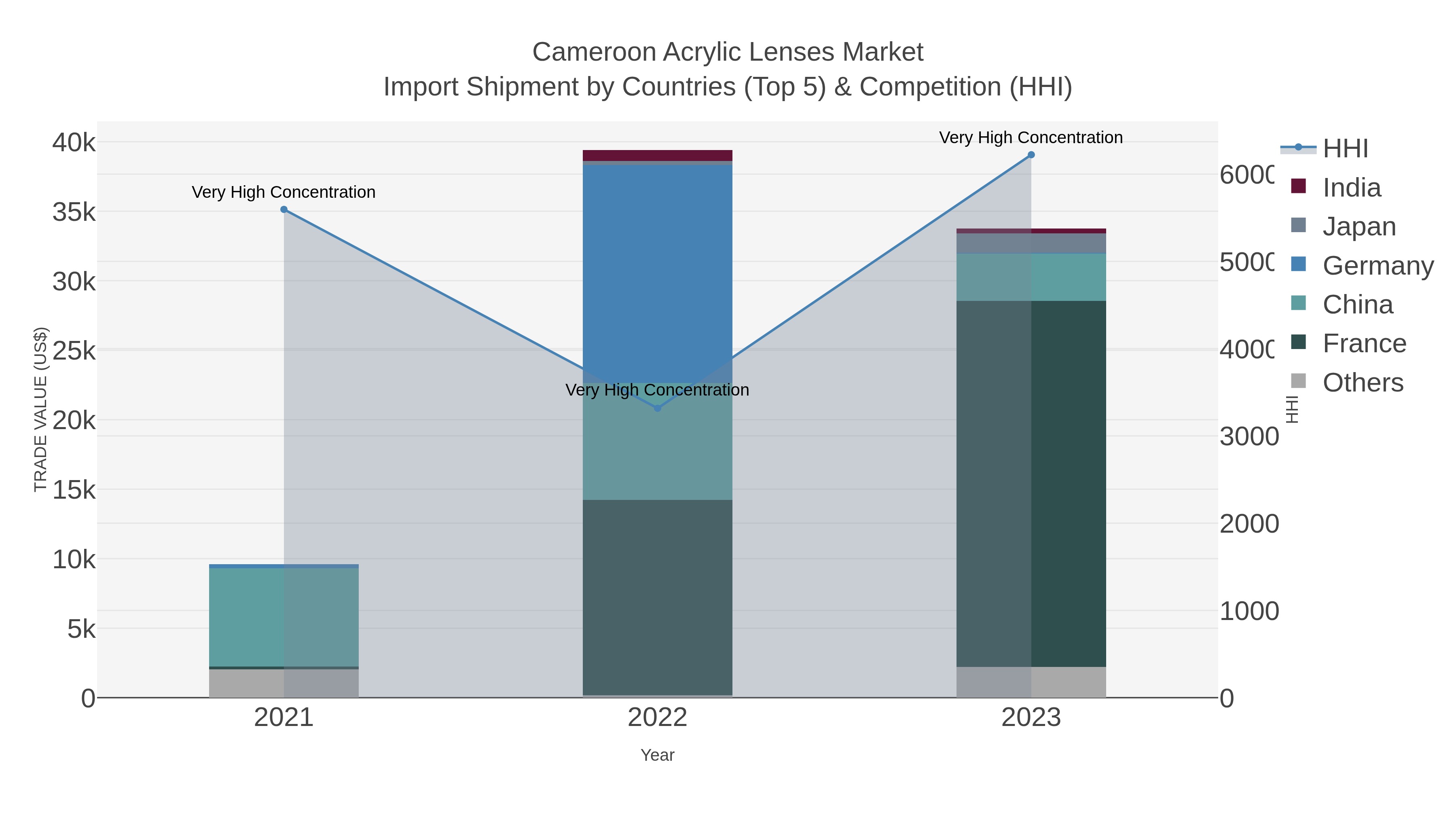The width and height of the screenshot is (1456, 819).
Task: Click the Year axis title
Action: pos(657,755)
